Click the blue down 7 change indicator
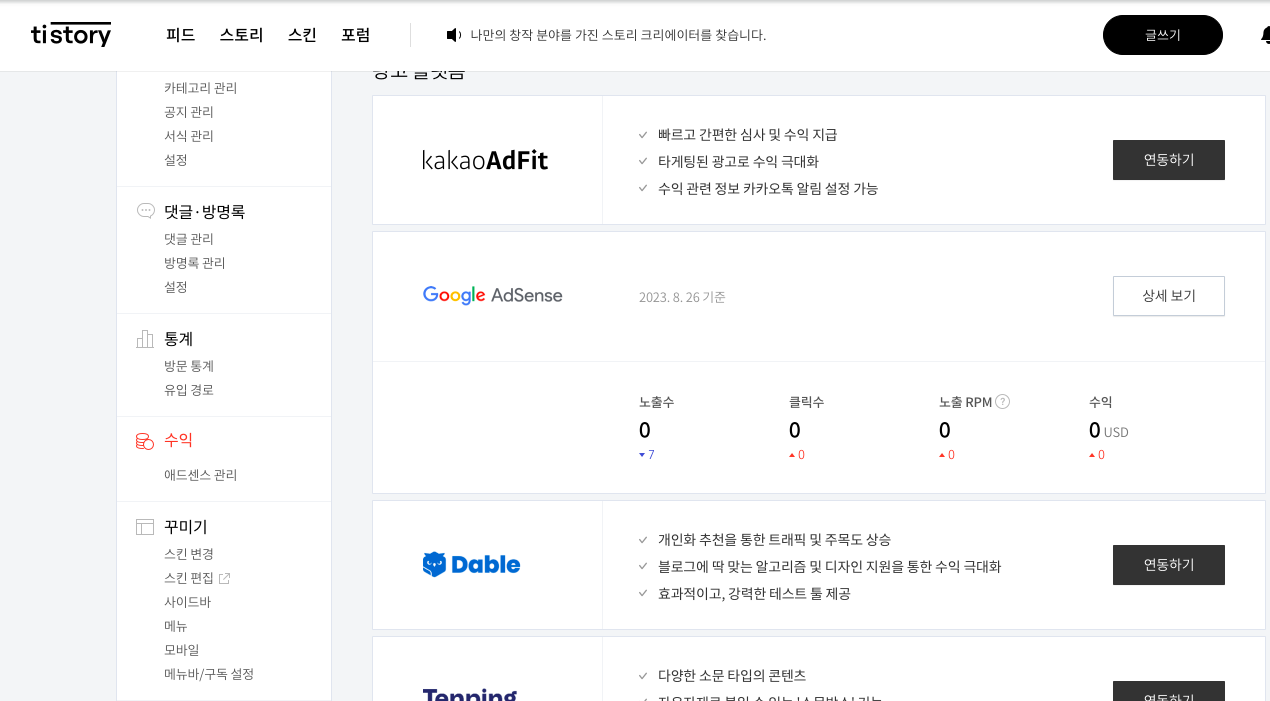Image resolution: width=1270 pixels, height=701 pixels. coord(647,455)
